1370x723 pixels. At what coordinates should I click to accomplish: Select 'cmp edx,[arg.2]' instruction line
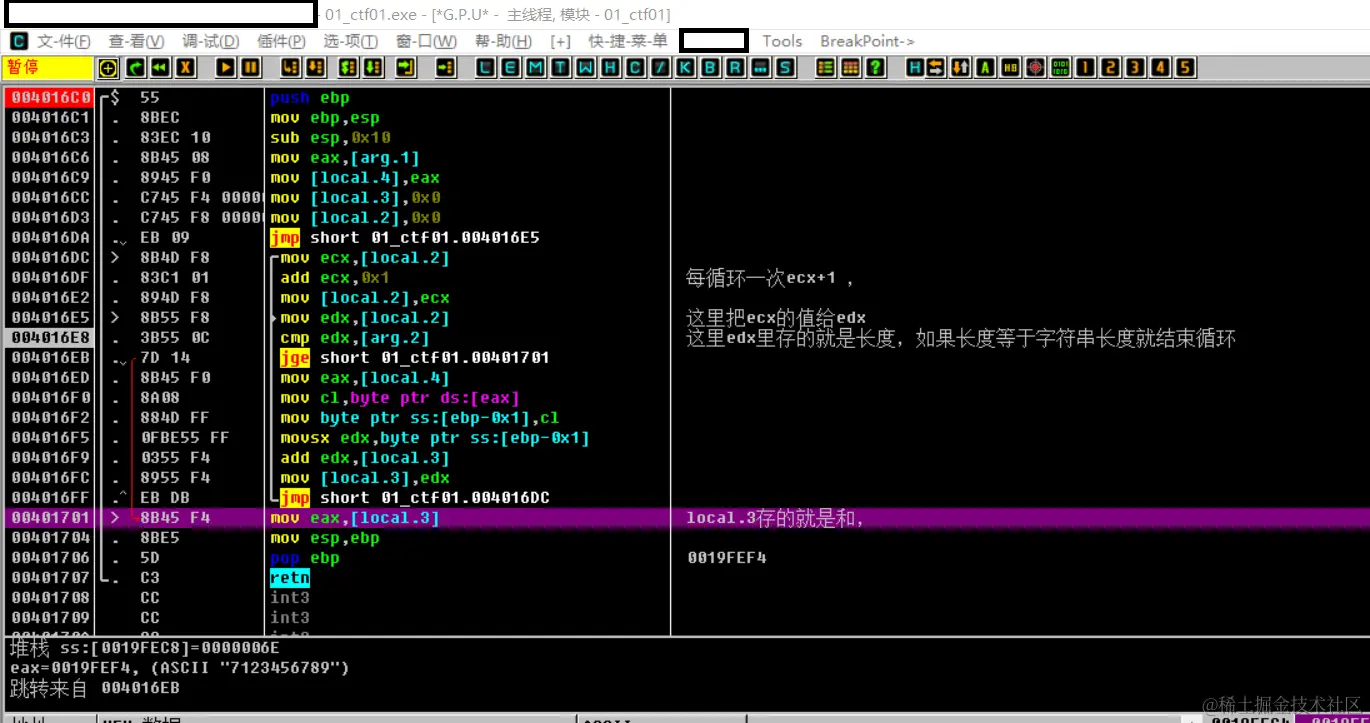[355, 338]
